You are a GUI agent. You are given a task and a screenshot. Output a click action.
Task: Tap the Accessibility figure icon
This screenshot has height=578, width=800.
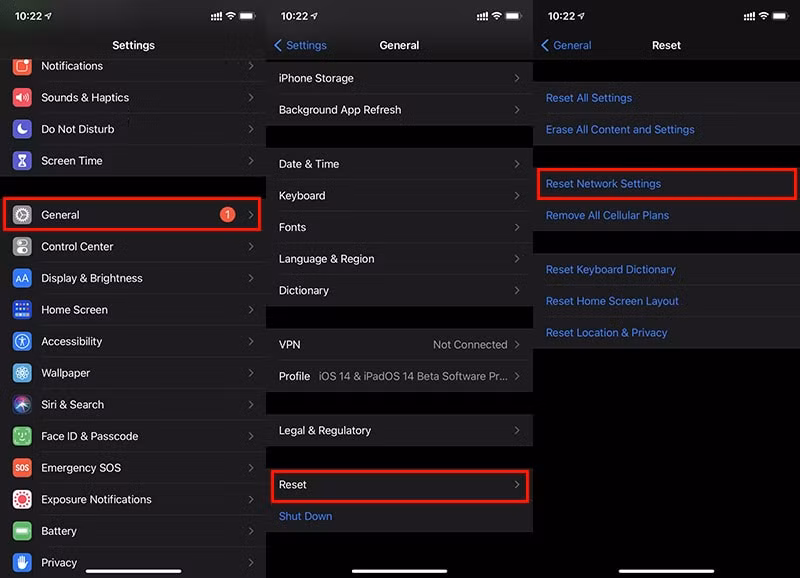[x=22, y=341]
